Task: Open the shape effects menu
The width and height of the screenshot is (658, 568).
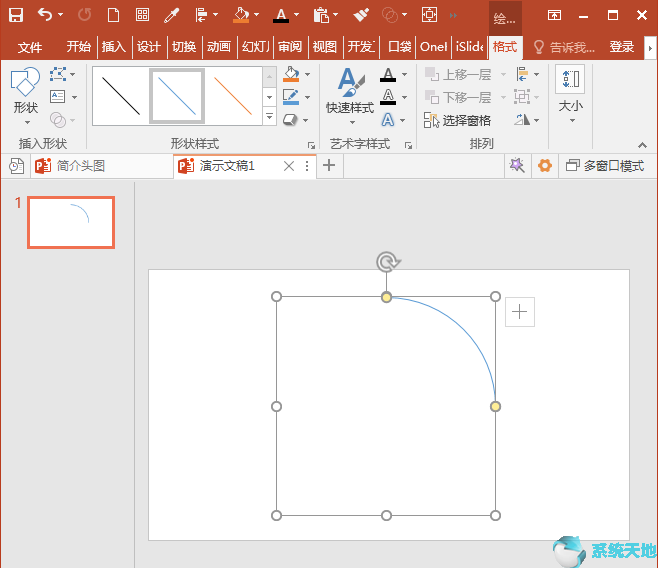Action: click(x=290, y=120)
